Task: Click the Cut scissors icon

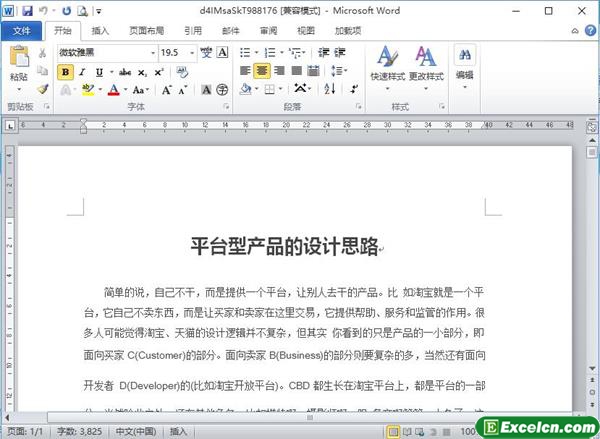Action: [42, 52]
